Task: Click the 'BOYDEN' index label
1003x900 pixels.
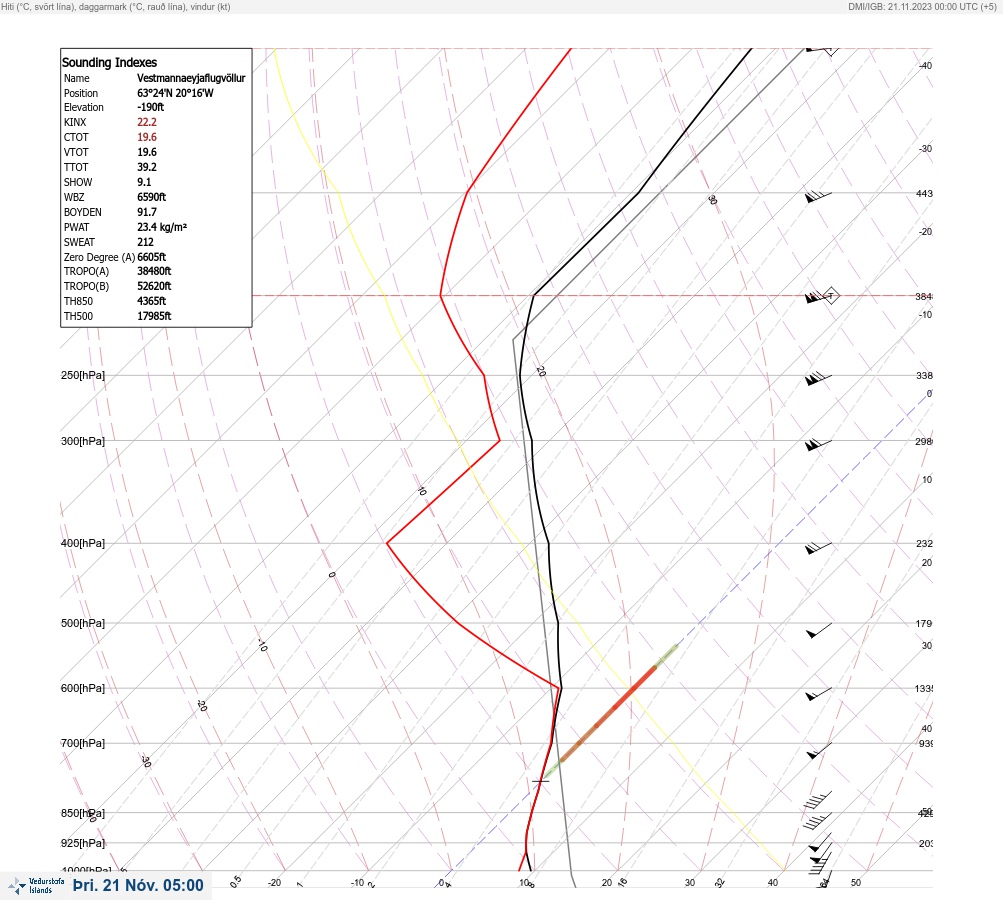Action: click(83, 212)
